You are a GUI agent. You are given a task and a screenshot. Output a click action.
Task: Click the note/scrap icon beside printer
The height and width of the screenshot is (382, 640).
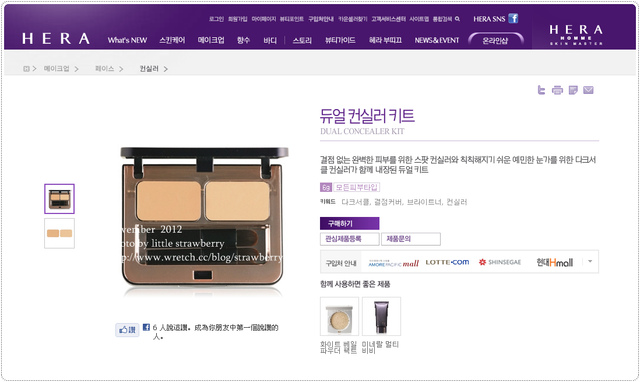point(573,90)
